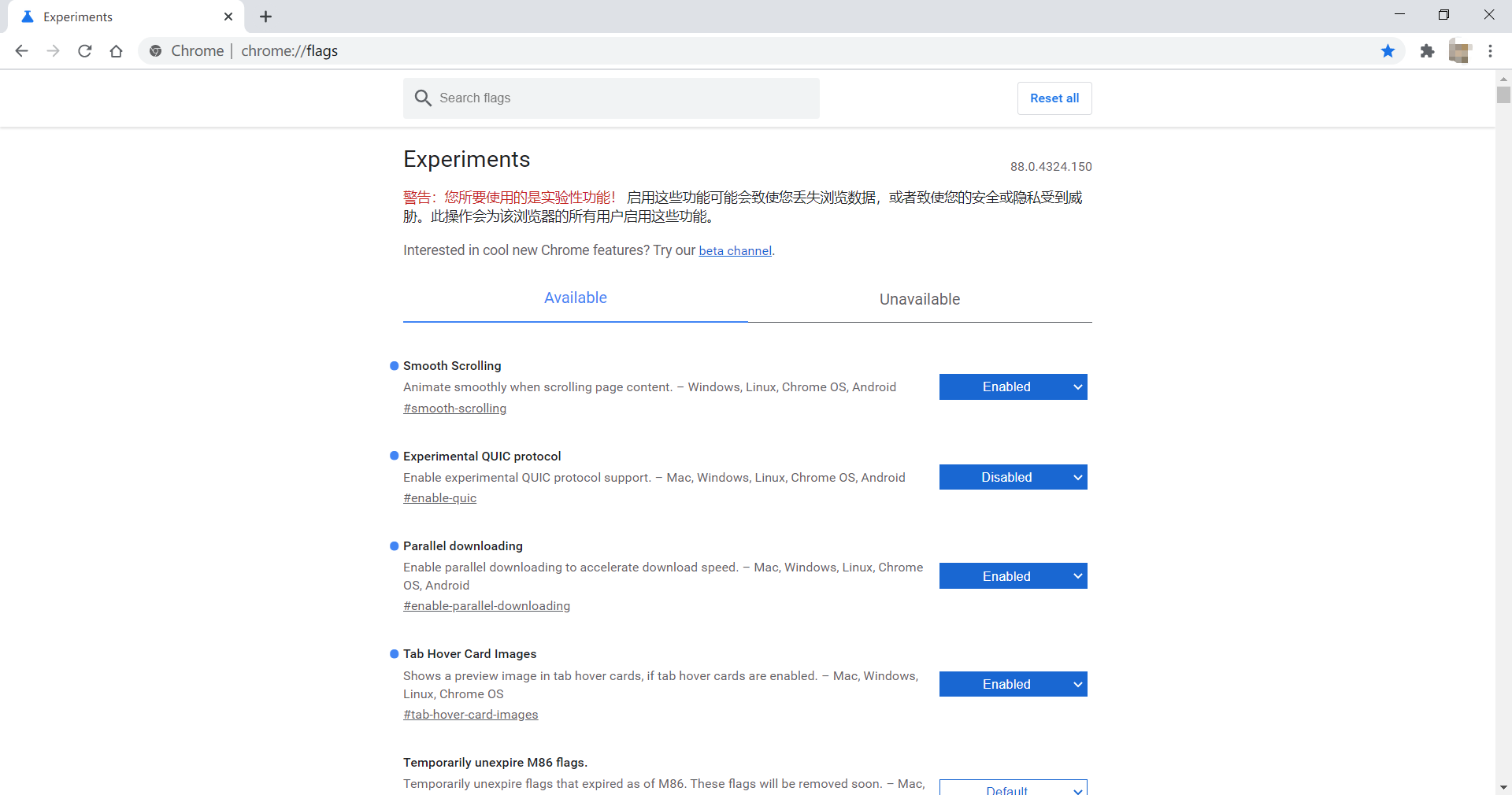Click the site info icon before chrome://flags

tap(155, 50)
